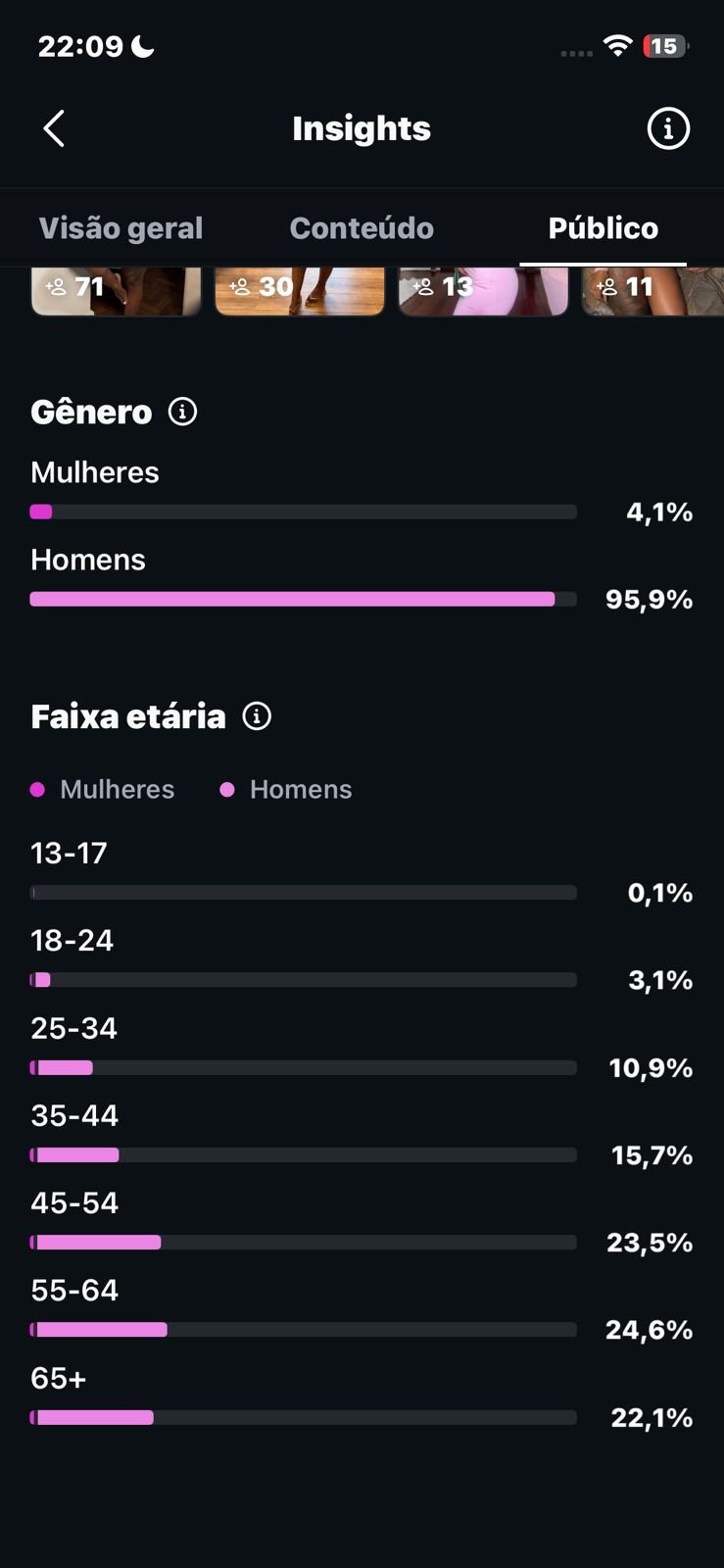Image resolution: width=724 pixels, height=1568 pixels.
Task: Open the post thumbnail with 11 followers
Action: 653,291
